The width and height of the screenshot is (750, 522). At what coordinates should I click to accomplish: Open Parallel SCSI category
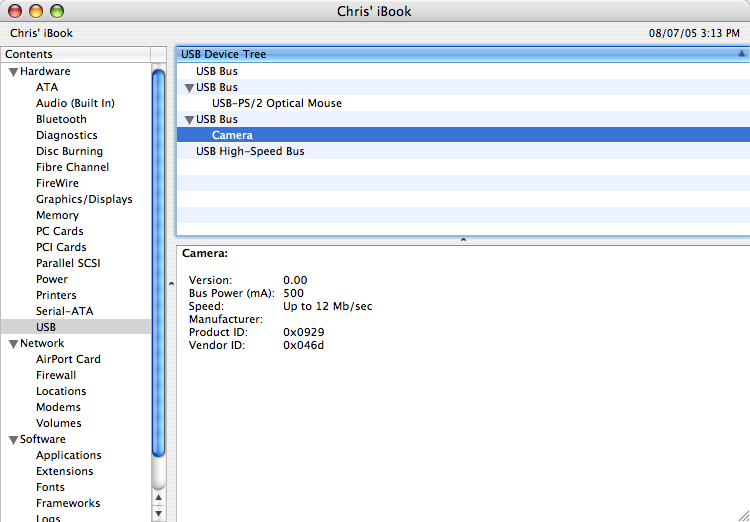[68, 263]
